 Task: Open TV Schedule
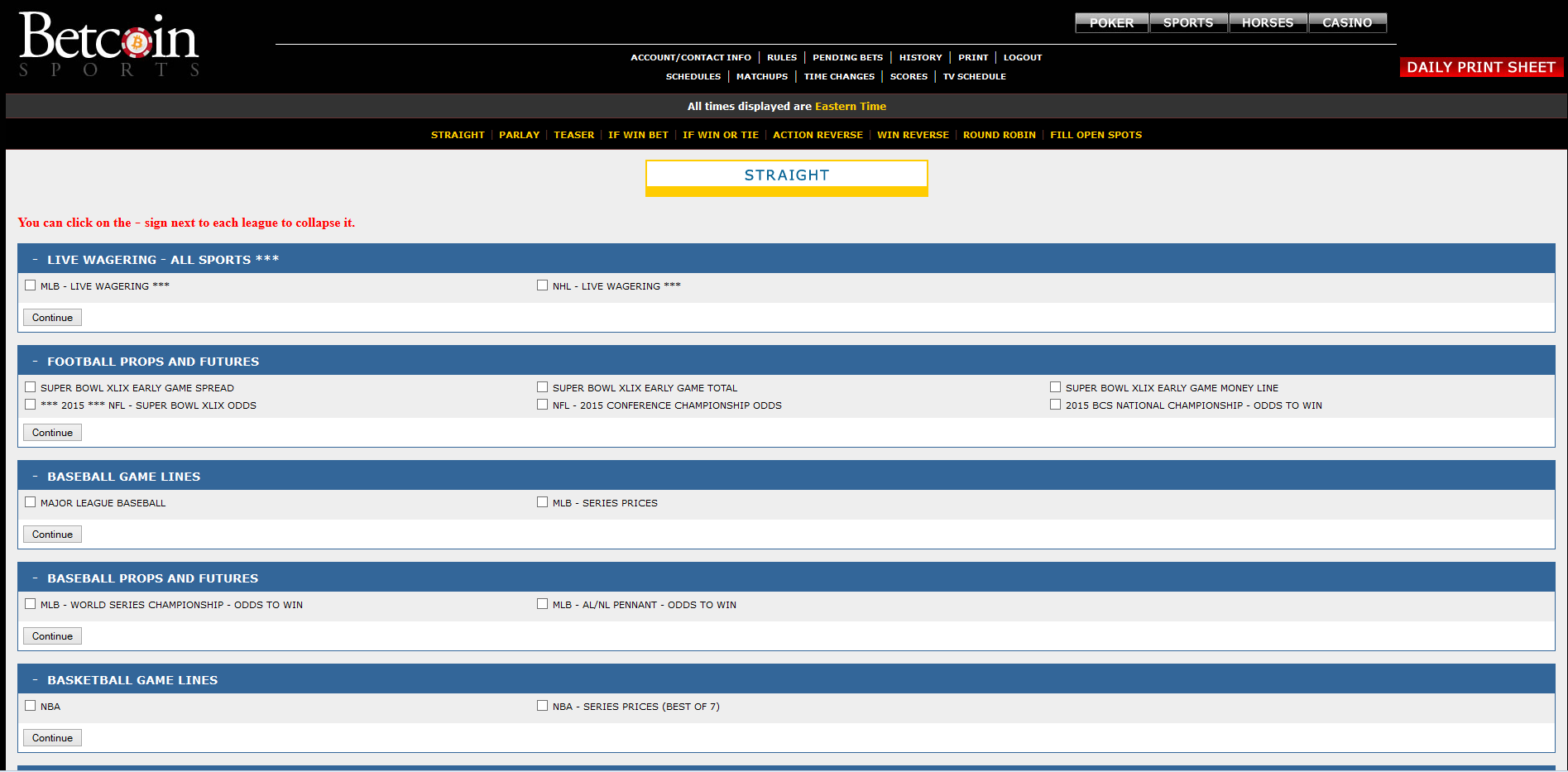(x=975, y=77)
